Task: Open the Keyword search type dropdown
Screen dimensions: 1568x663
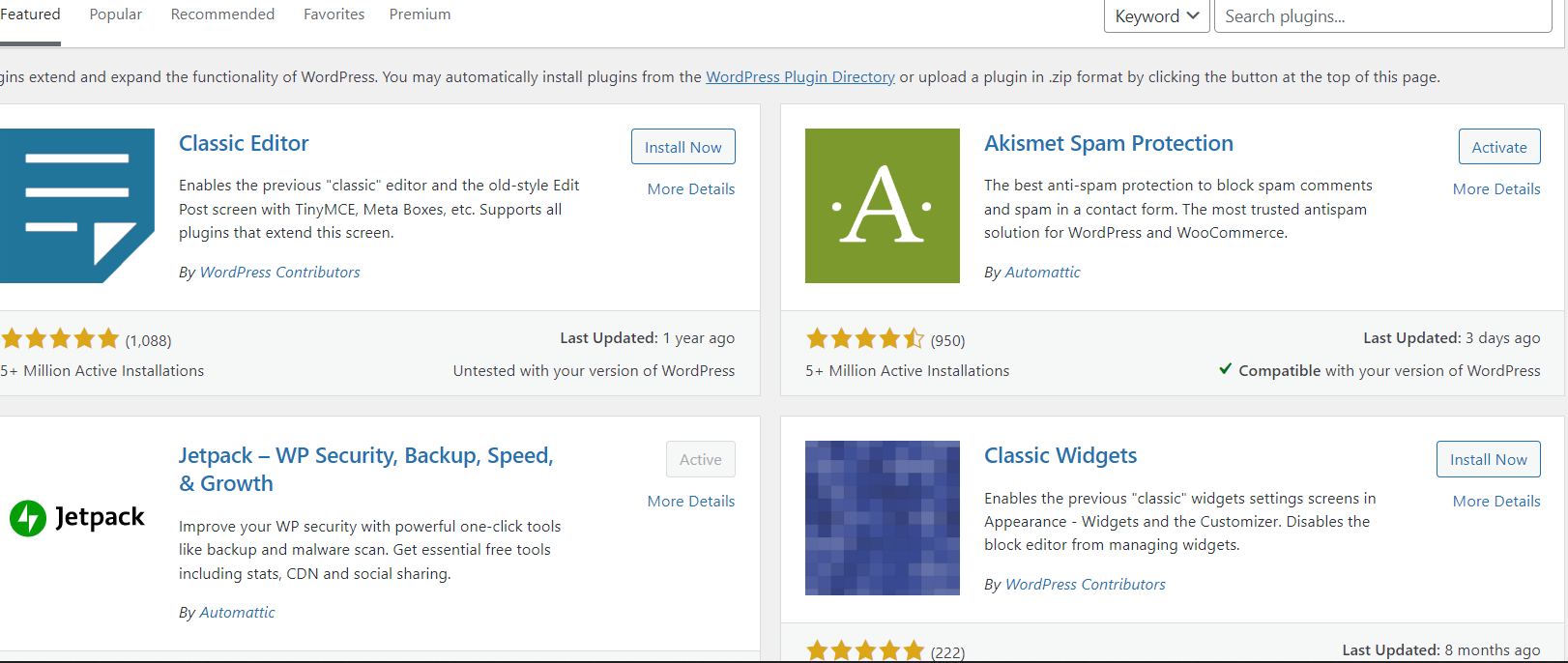Action: [1157, 16]
